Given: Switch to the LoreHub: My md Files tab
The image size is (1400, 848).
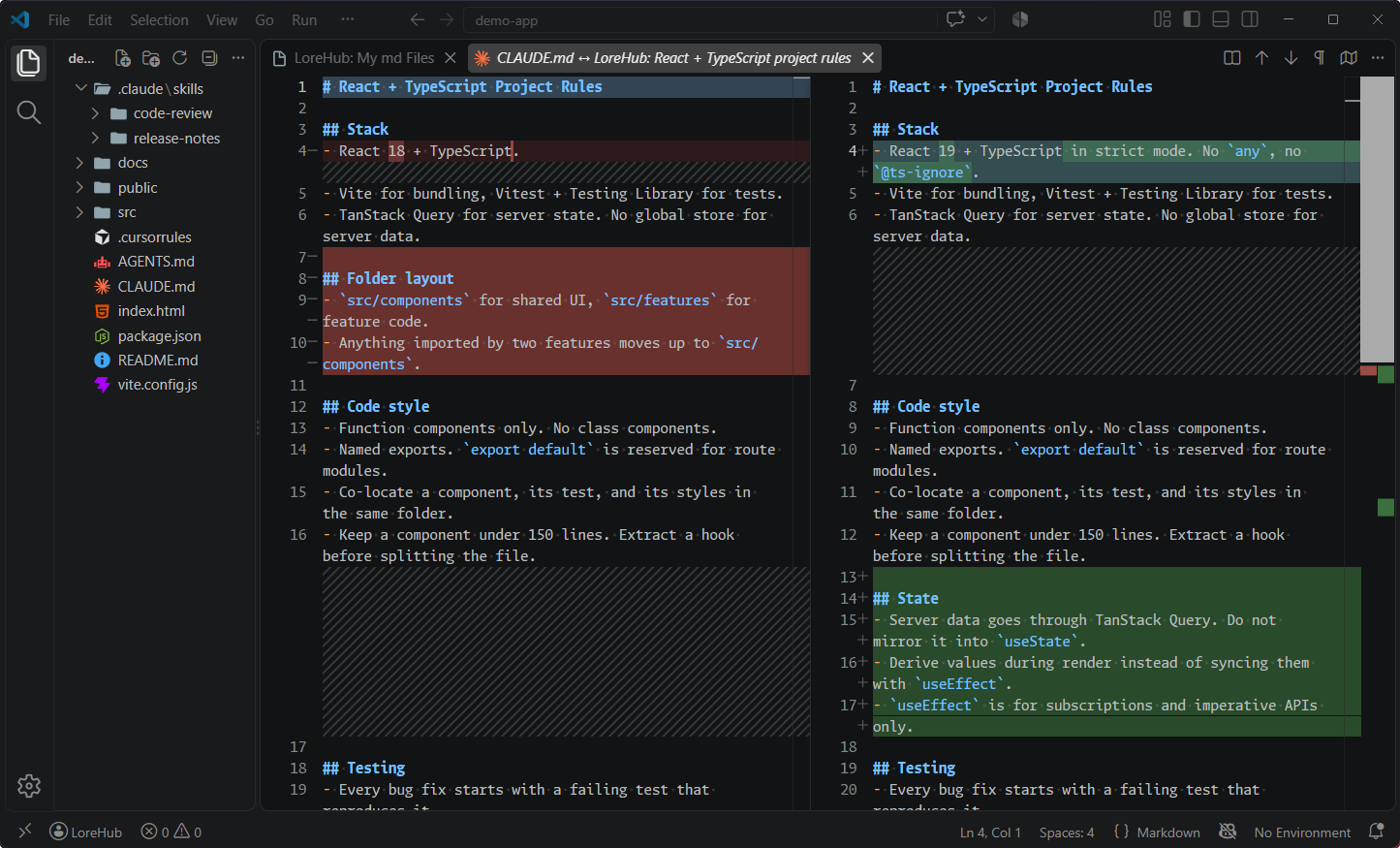Looking at the screenshot, I should tap(364, 58).
